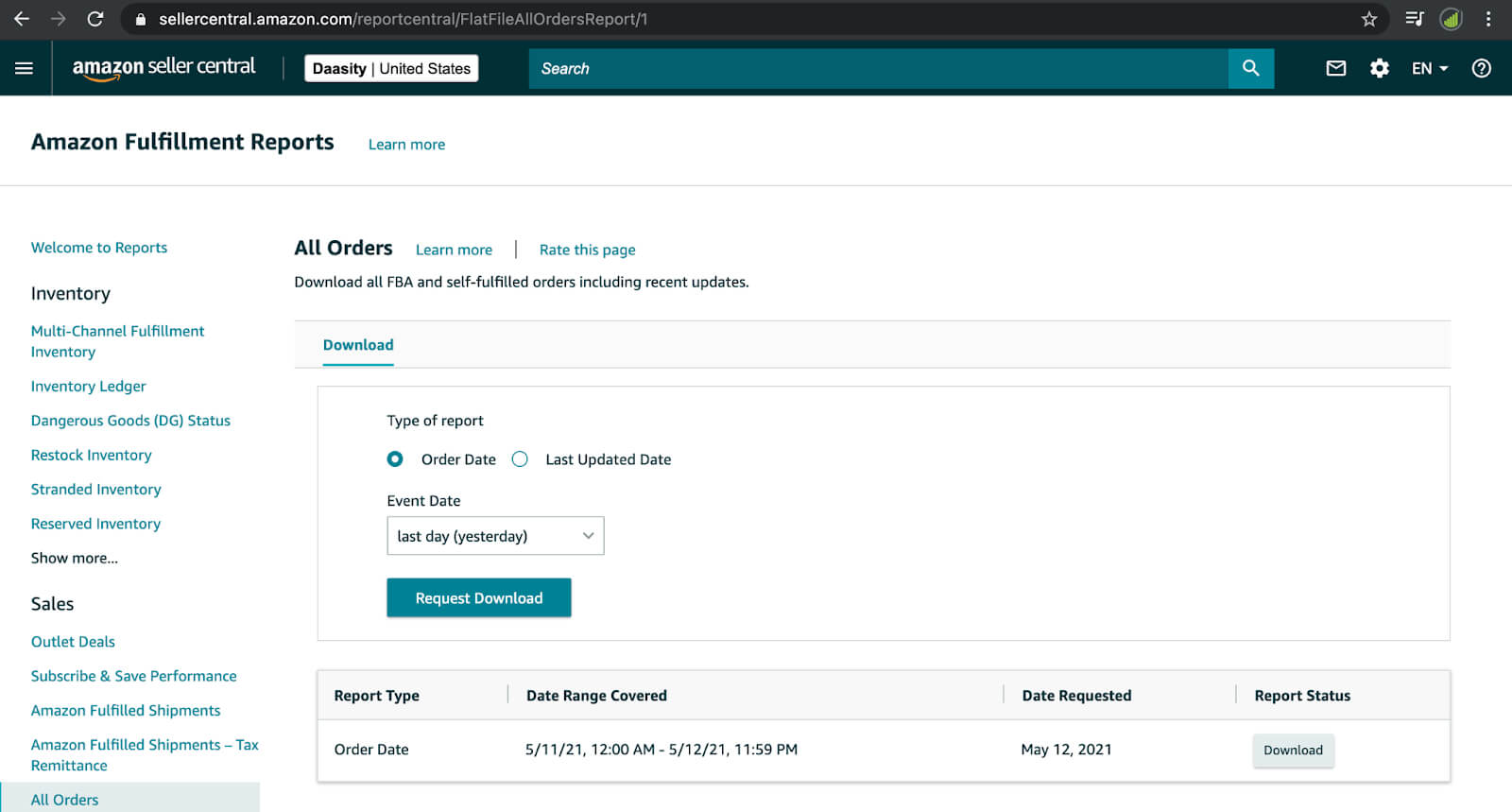This screenshot has width=1512, height=812.
Task: Open the browser three-dot menu
Action: [x=1488, y=19]
